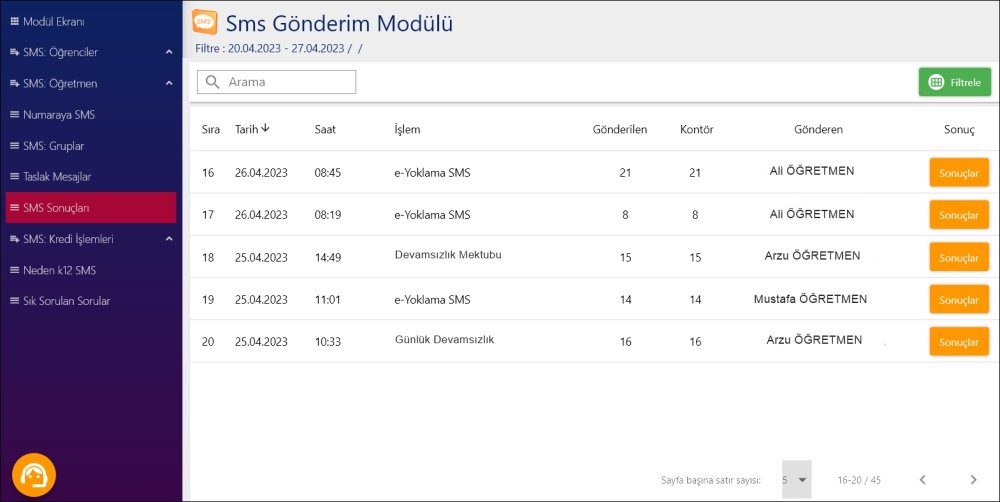Collapse the SMS: Kredi İşlemleri section
Viewport: 1000px width, 502px height.
pos(169,239)
